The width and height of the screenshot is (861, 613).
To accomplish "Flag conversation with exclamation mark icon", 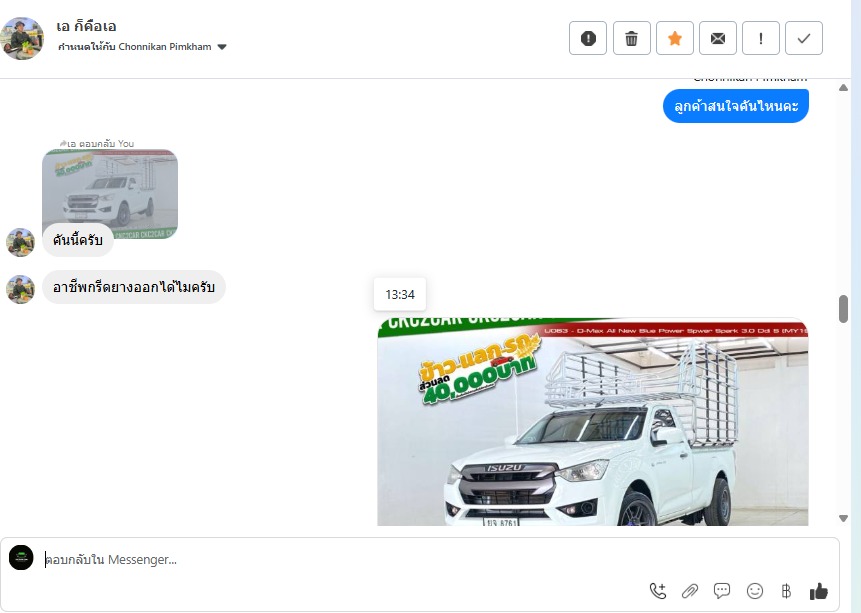I will click(x=761, y=38).
